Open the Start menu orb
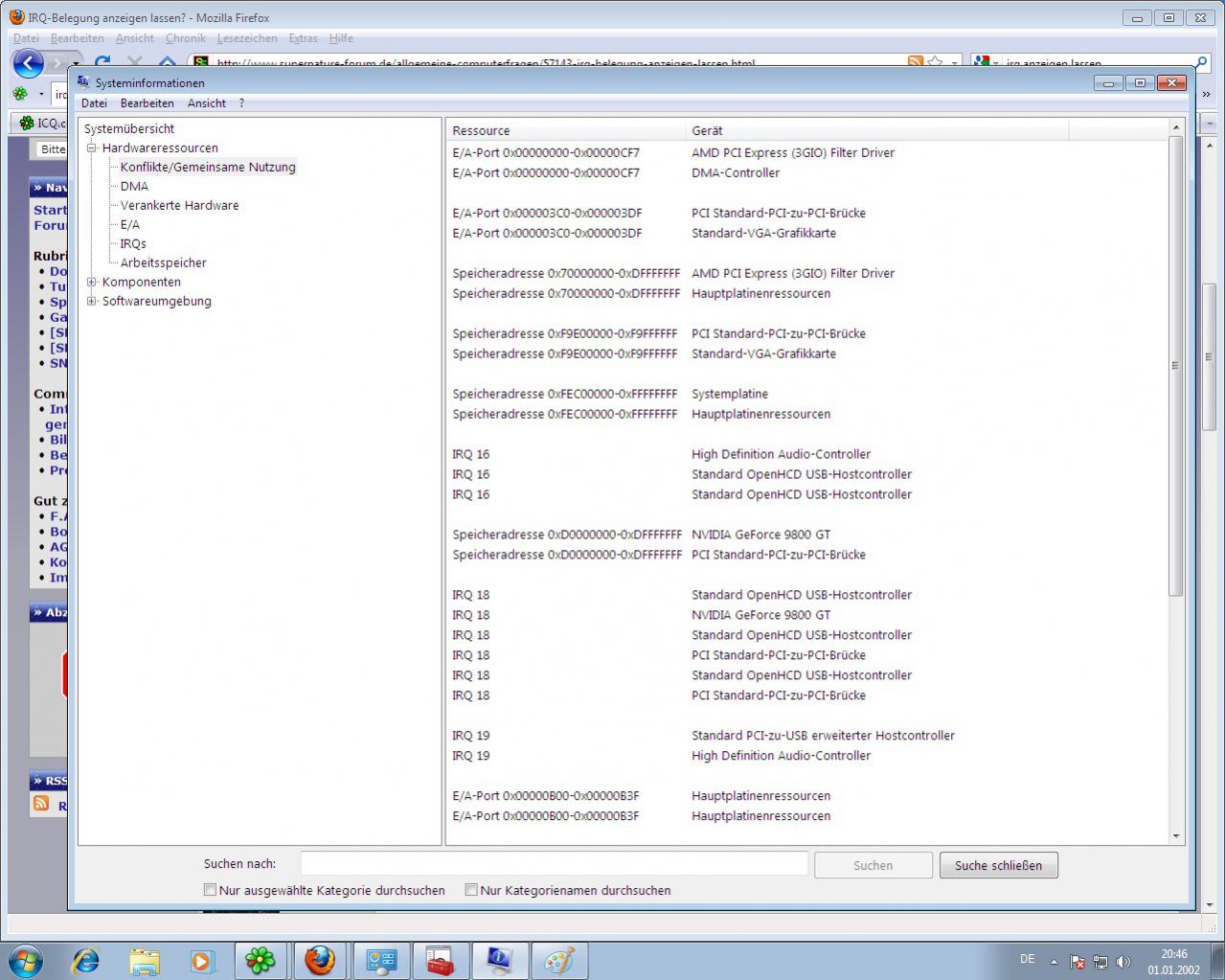This screenshot has height=980, width=1225. (25, 960)
